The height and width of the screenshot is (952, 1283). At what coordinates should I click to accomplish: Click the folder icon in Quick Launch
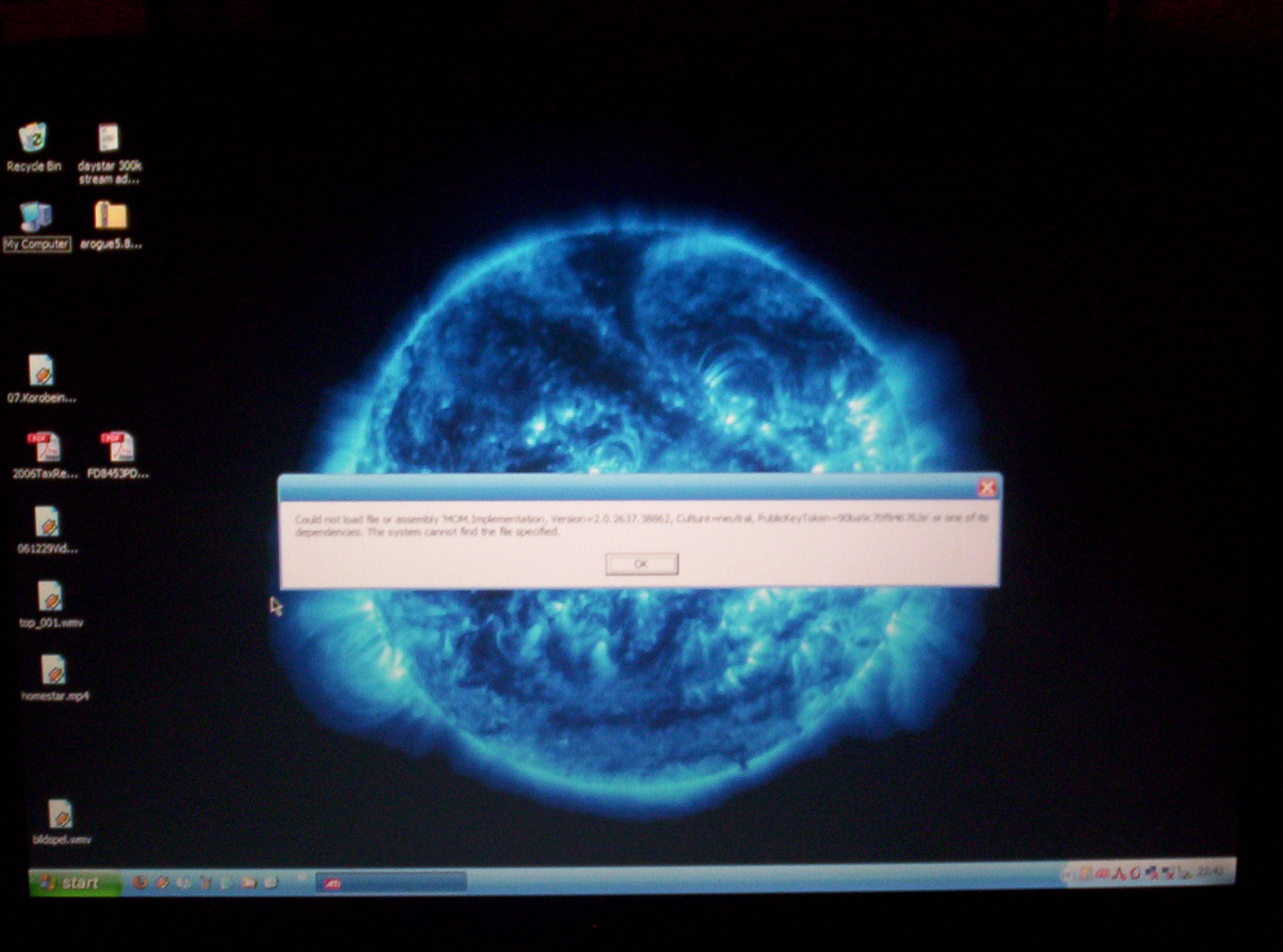click(x=249, y=882)
